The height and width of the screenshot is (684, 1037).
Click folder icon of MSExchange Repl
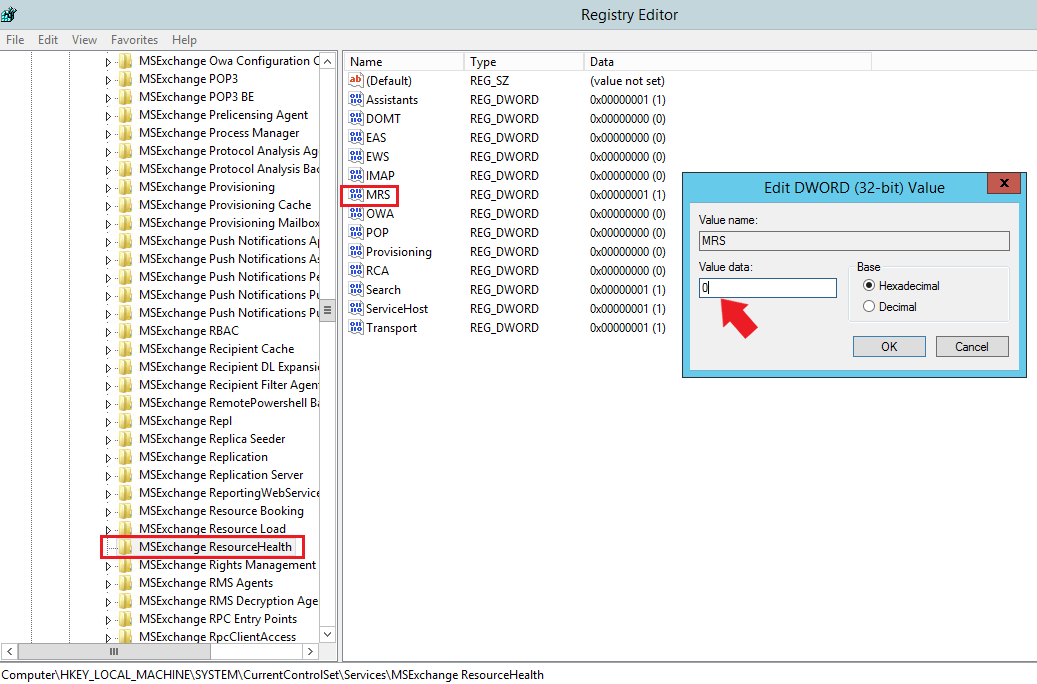pyautogui.click(x=125, y=421)
